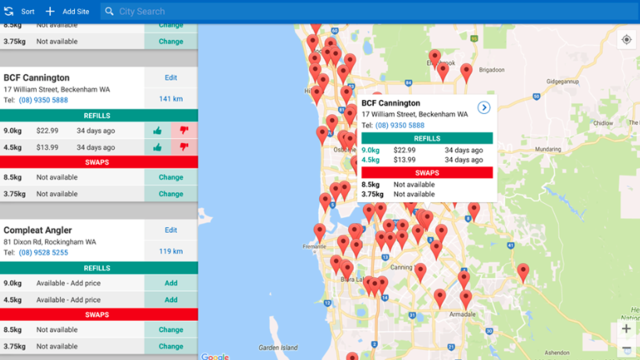
Task: Change BCF Cannington 8.5kg swap availability
Action: point(171,178)
